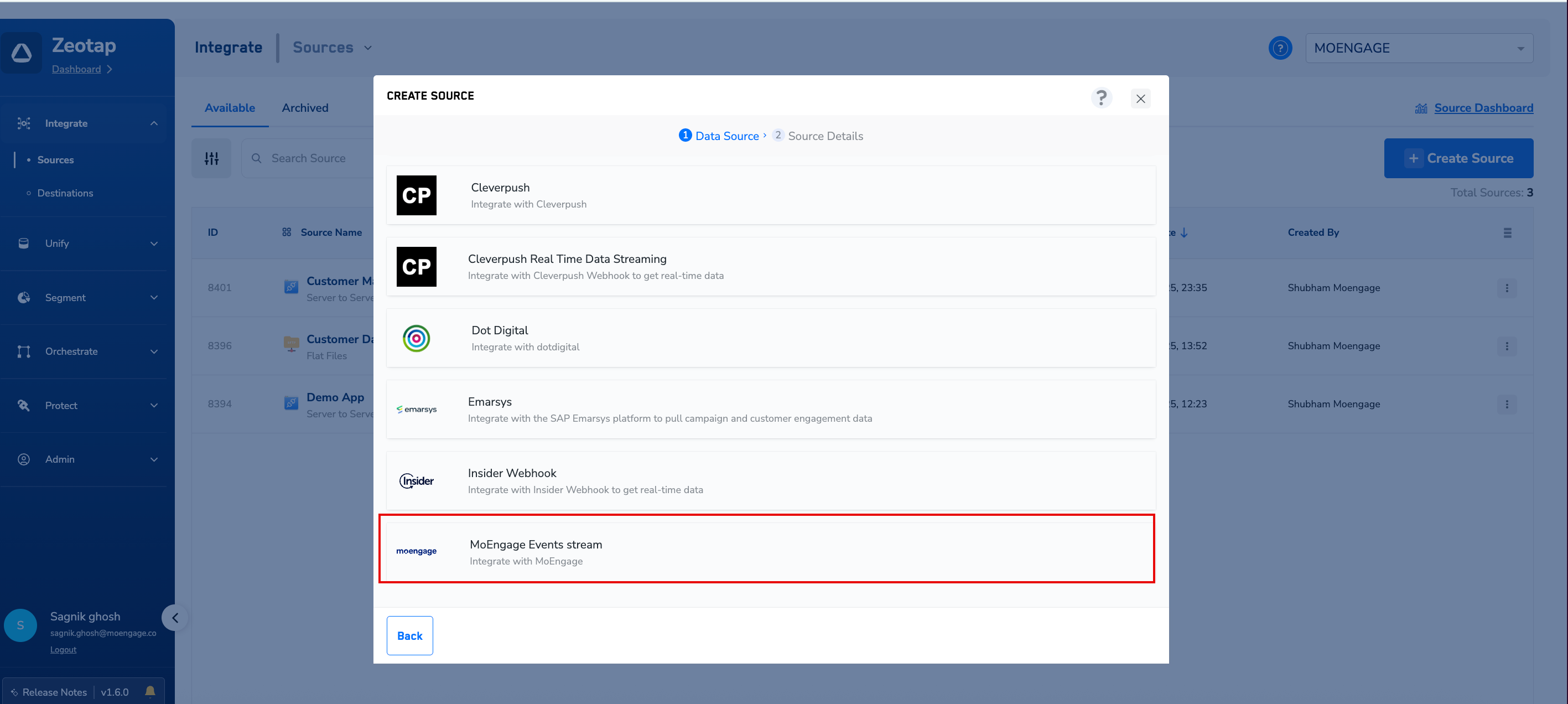Open the Dashboard breadcrumb chevron
Viewport: 1568px width, 704px height.
click(x=110, y=69)
